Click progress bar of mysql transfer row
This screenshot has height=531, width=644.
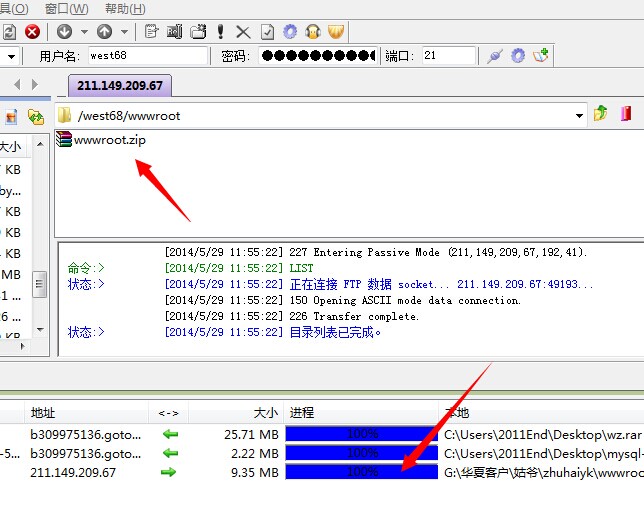tap(362, 453)
